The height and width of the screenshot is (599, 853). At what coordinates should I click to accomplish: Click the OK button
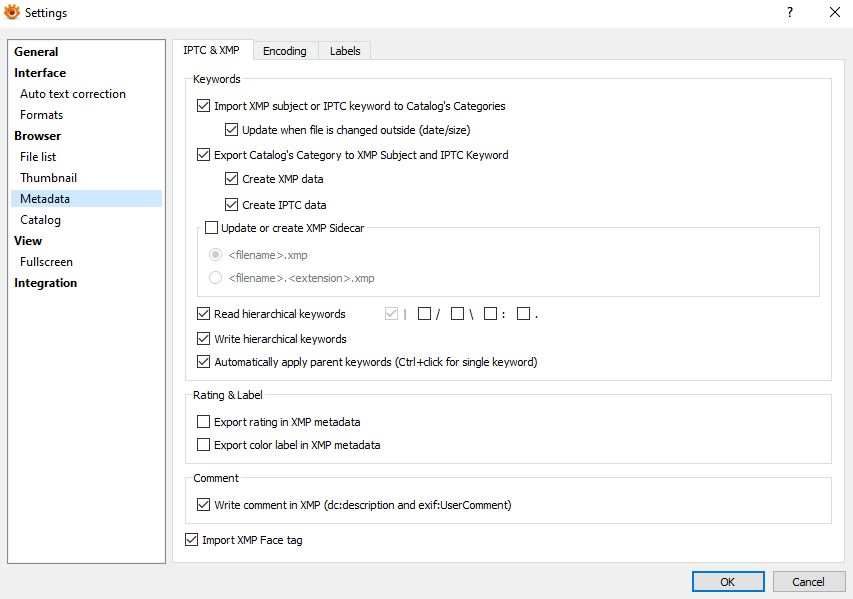coord(727,582)
